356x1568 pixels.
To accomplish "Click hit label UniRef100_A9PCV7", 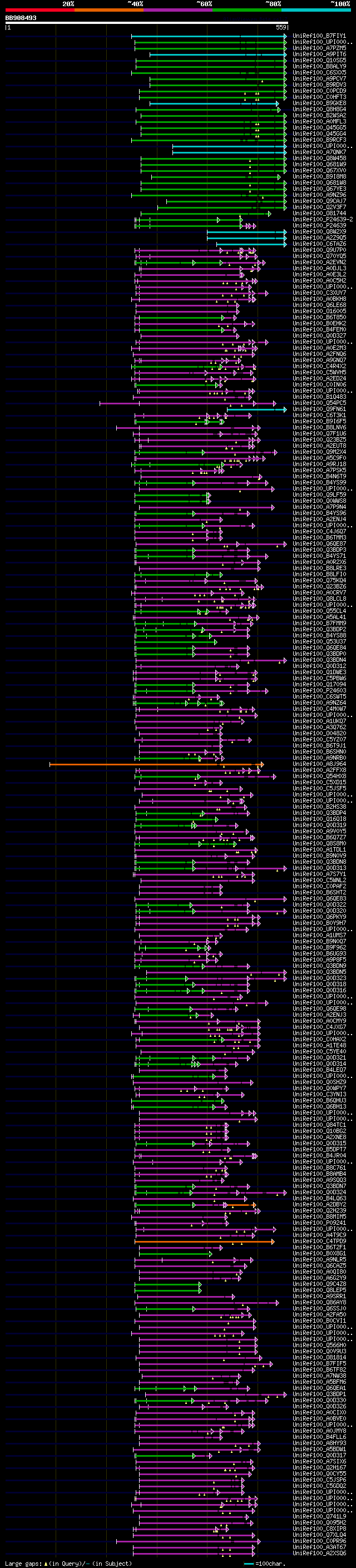I will click(319, 78).
